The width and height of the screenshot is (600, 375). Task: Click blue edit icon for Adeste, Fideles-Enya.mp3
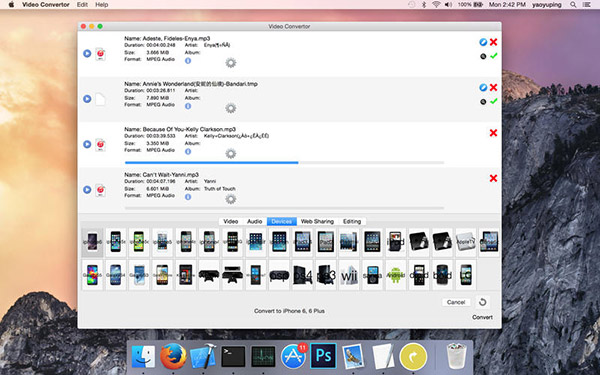[x=483, y=42]
